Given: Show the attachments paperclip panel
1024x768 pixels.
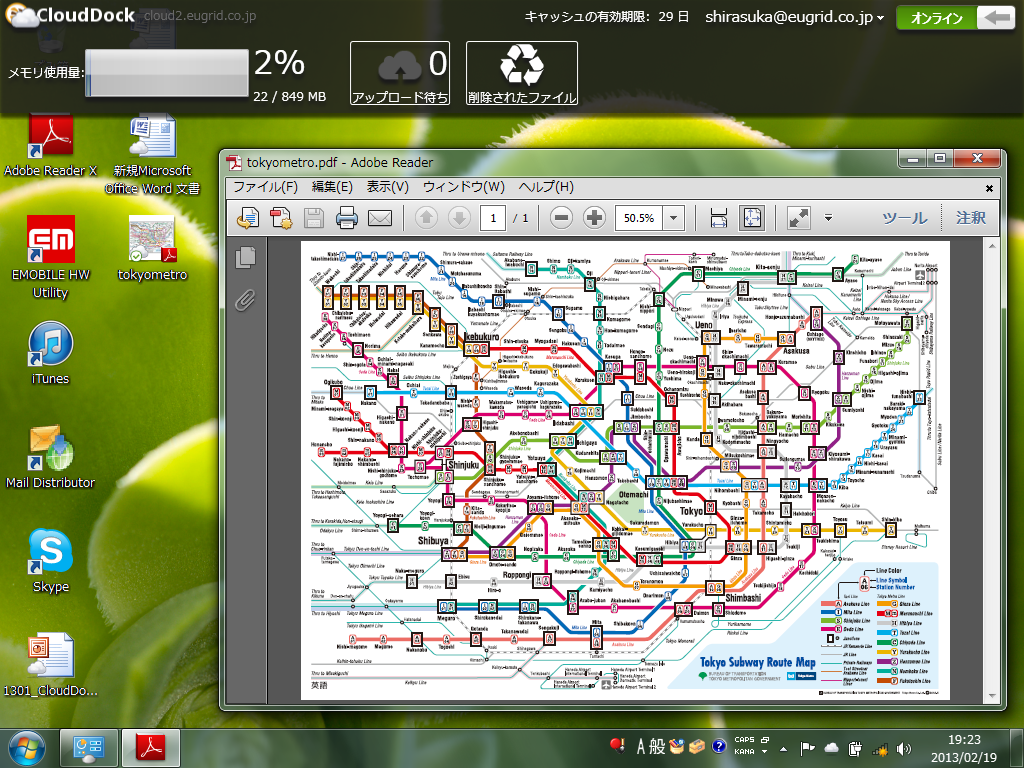Looking at the screenshot, I should point(246,300).
